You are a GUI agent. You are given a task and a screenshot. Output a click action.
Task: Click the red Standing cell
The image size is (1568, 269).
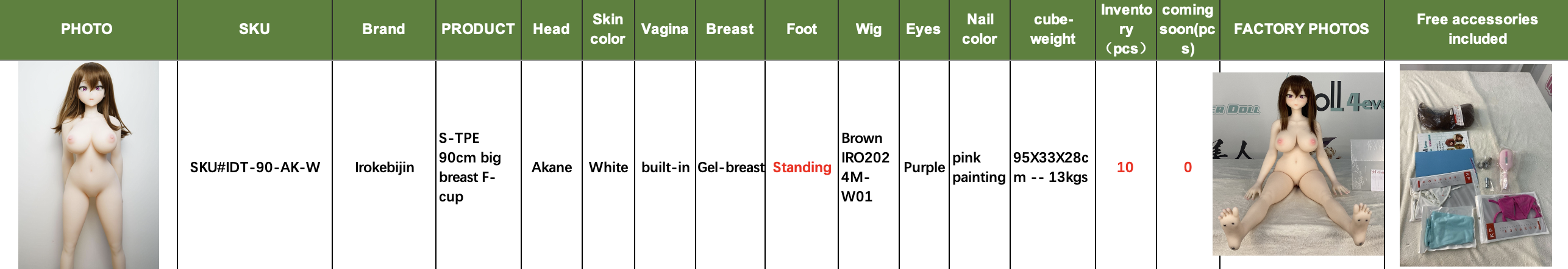coord(802,167)
